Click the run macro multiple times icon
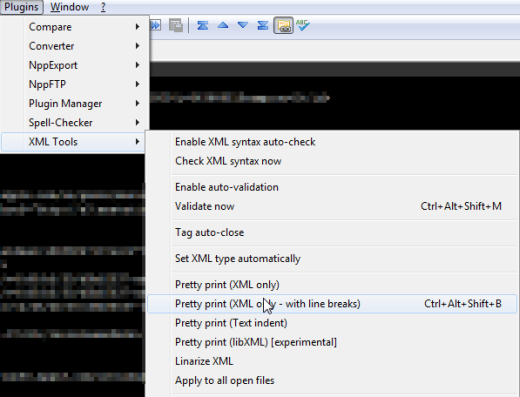520x397 pixels. [155, 25]
